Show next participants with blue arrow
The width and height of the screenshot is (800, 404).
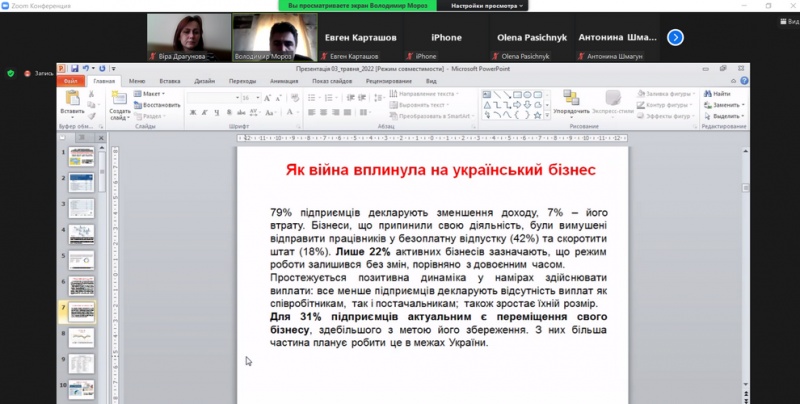pyautogui.click(x=675, y=38)
